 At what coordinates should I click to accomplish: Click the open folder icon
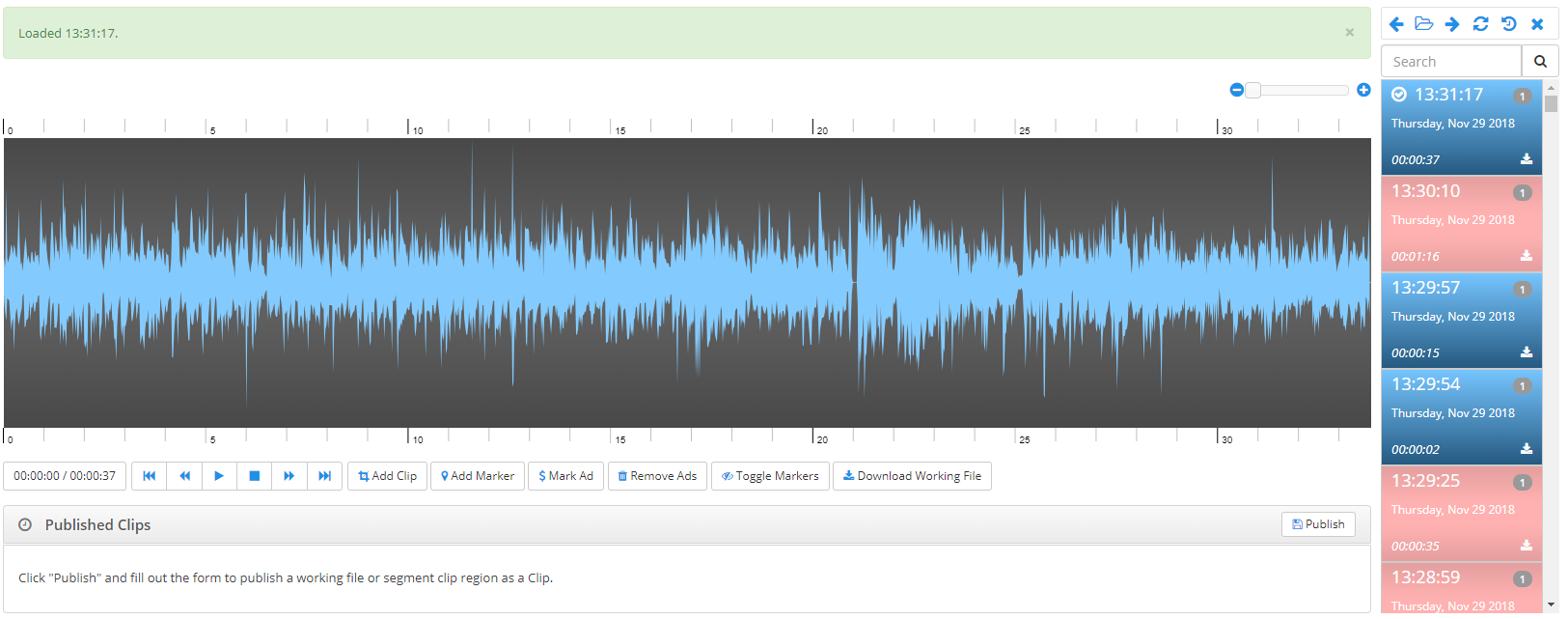tap(1423, 24)
